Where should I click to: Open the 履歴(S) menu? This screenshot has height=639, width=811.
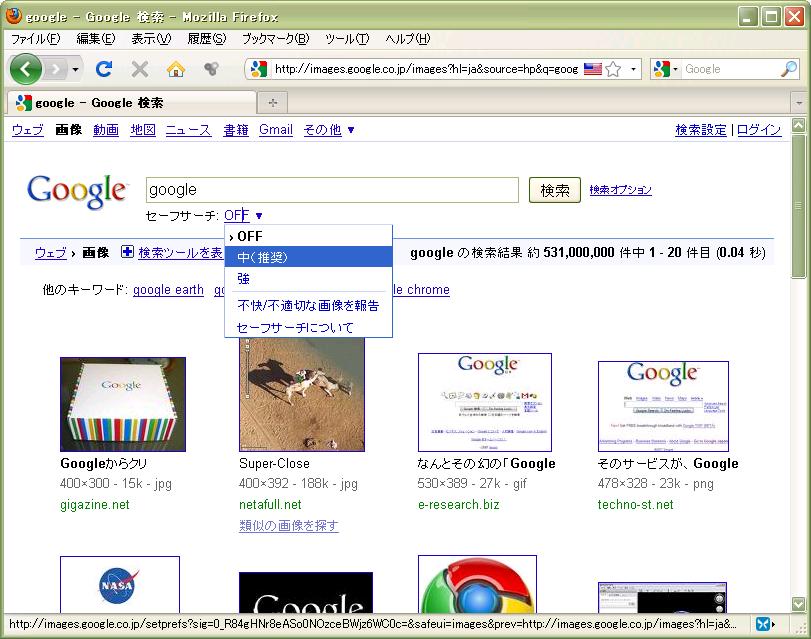(x=206, y=39)
